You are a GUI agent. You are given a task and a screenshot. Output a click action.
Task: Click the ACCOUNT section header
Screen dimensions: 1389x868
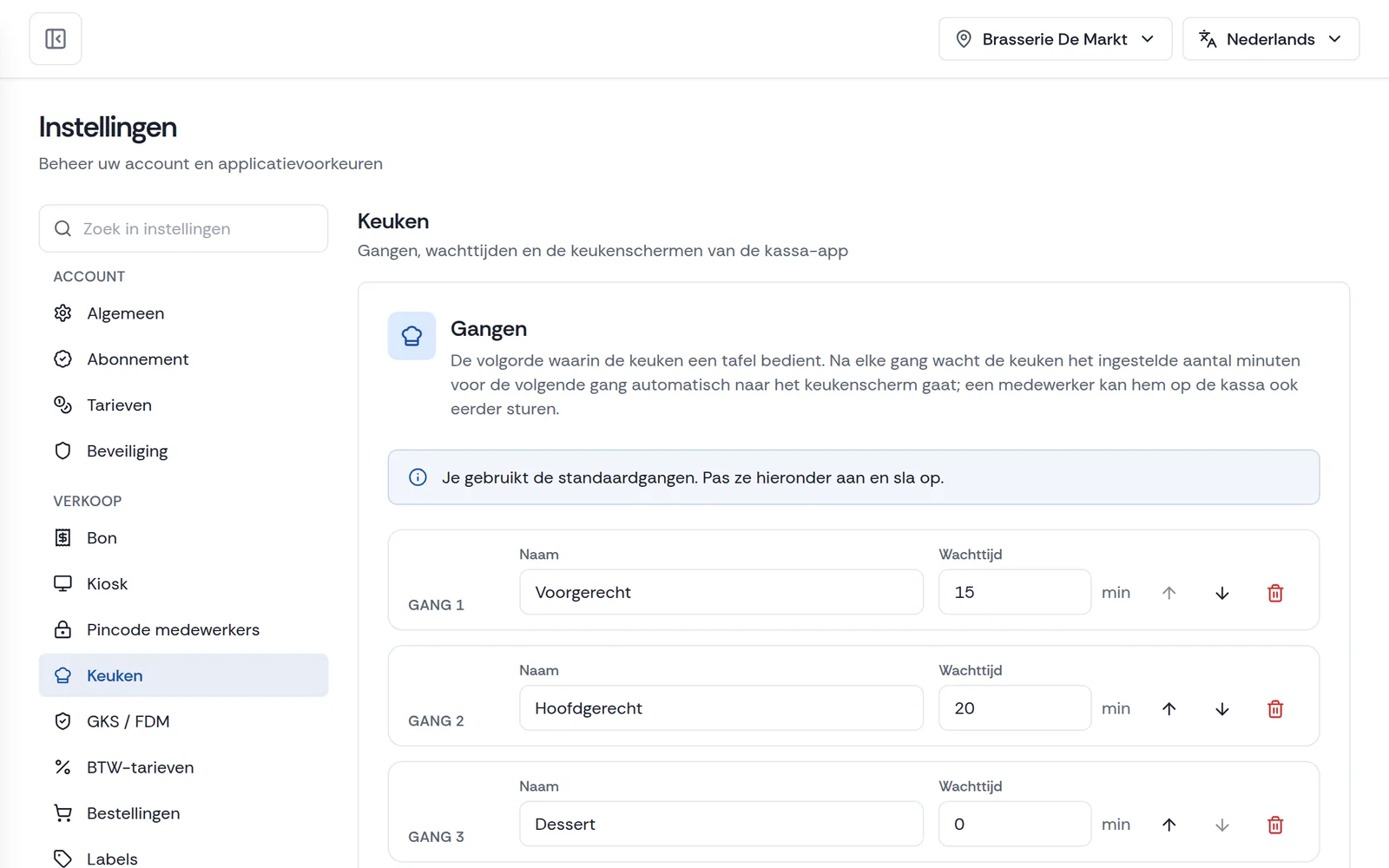[89, 276]
